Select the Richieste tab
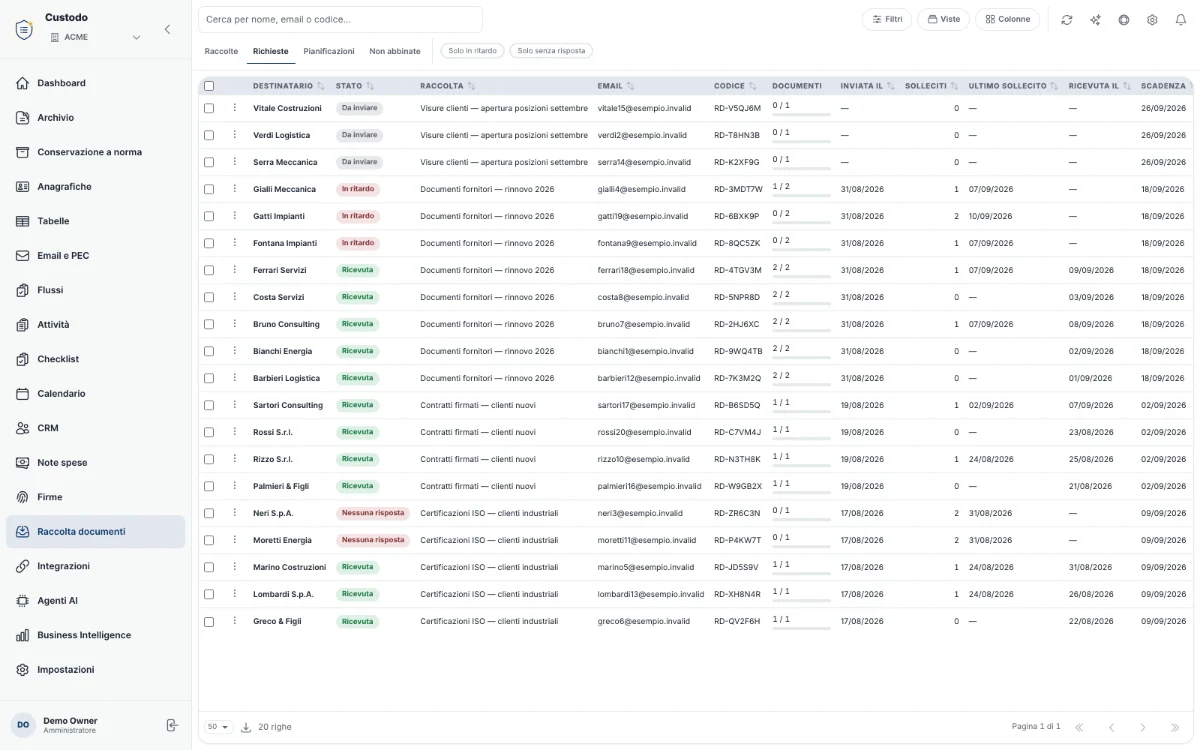The image size is (1200, 750). [270, 51]
